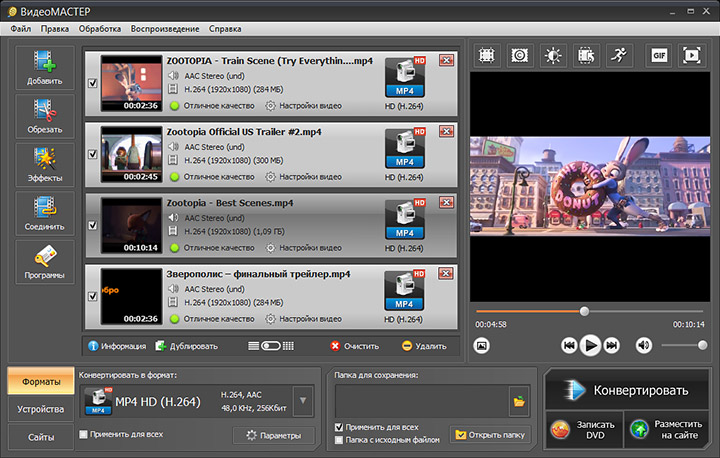The width and height of the screenshot is (720, 458).
Task: Open the Эффекты effects tool
Action: pos(45,164)
